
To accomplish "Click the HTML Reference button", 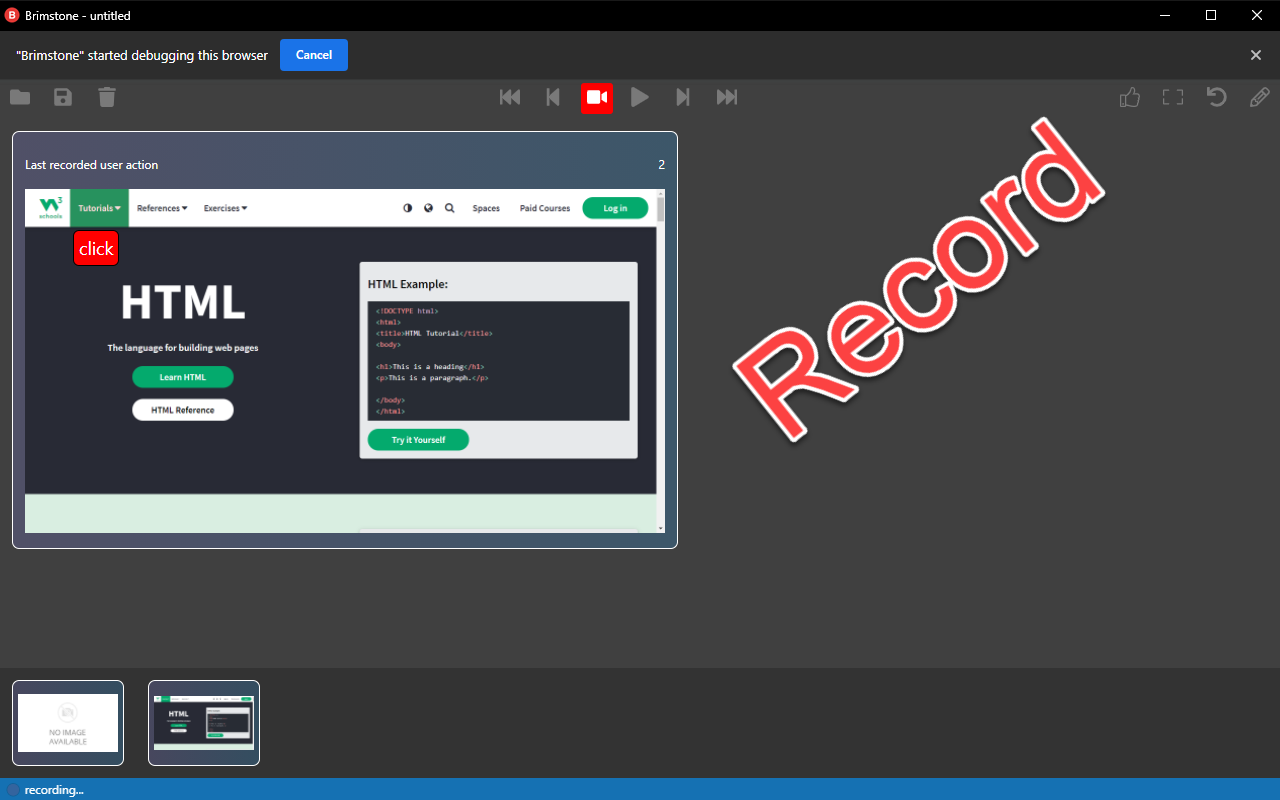I will (182, 410).
